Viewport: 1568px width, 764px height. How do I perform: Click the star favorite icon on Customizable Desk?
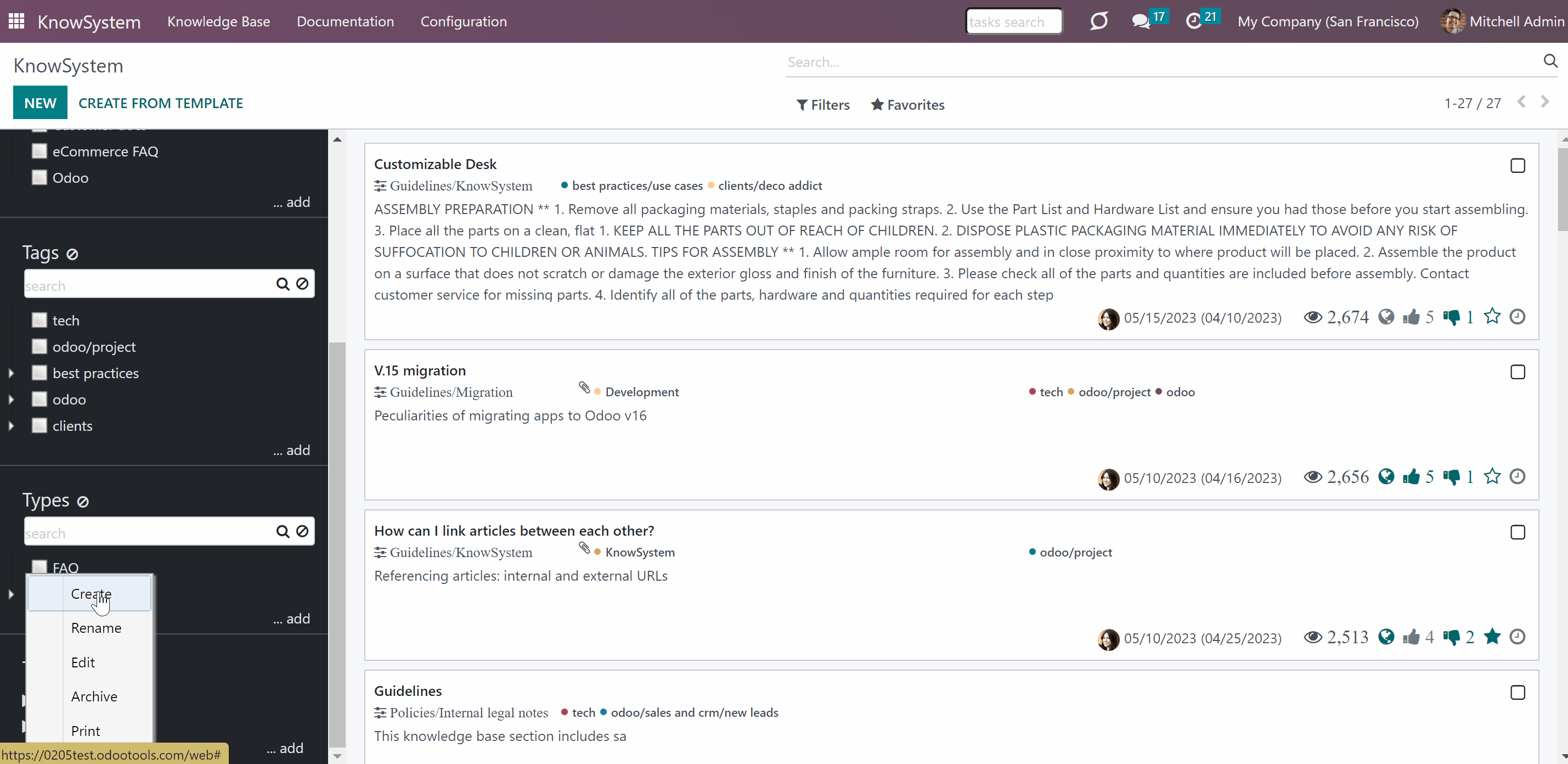[x=1492, y=317]
